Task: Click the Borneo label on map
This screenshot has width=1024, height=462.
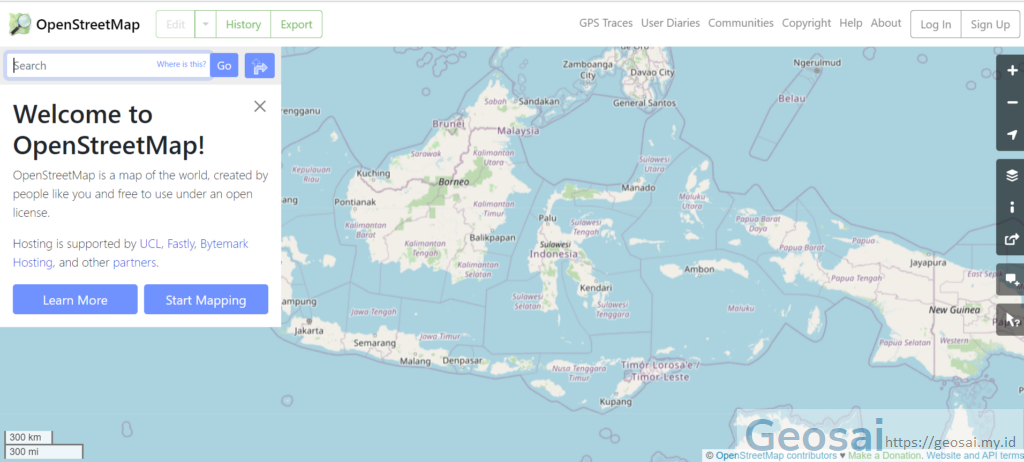Action: (x=454, y=182)
